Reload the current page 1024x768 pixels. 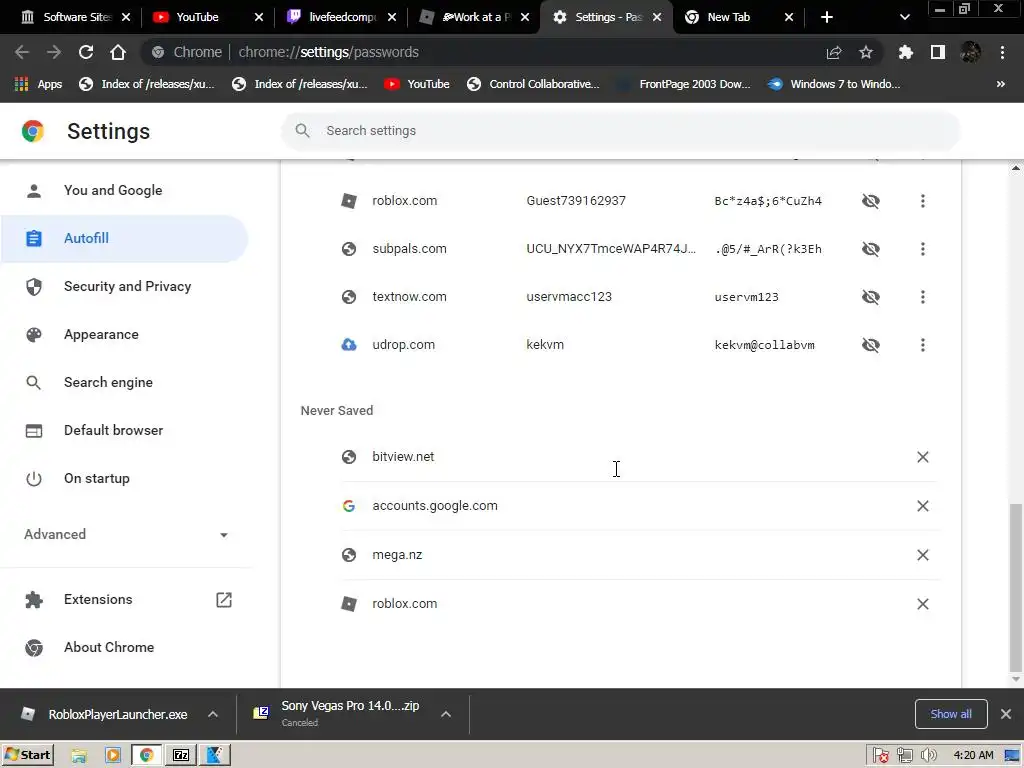[x=86, y=52]
